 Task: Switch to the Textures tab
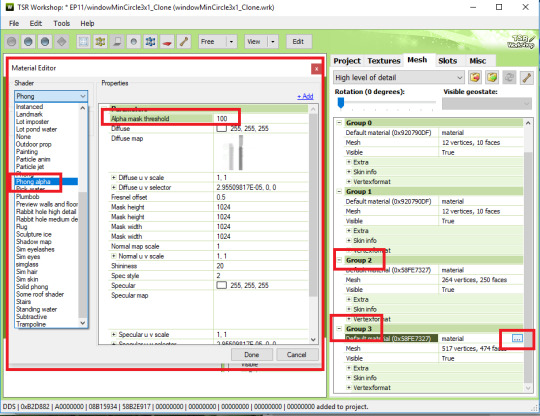point(384,61)
